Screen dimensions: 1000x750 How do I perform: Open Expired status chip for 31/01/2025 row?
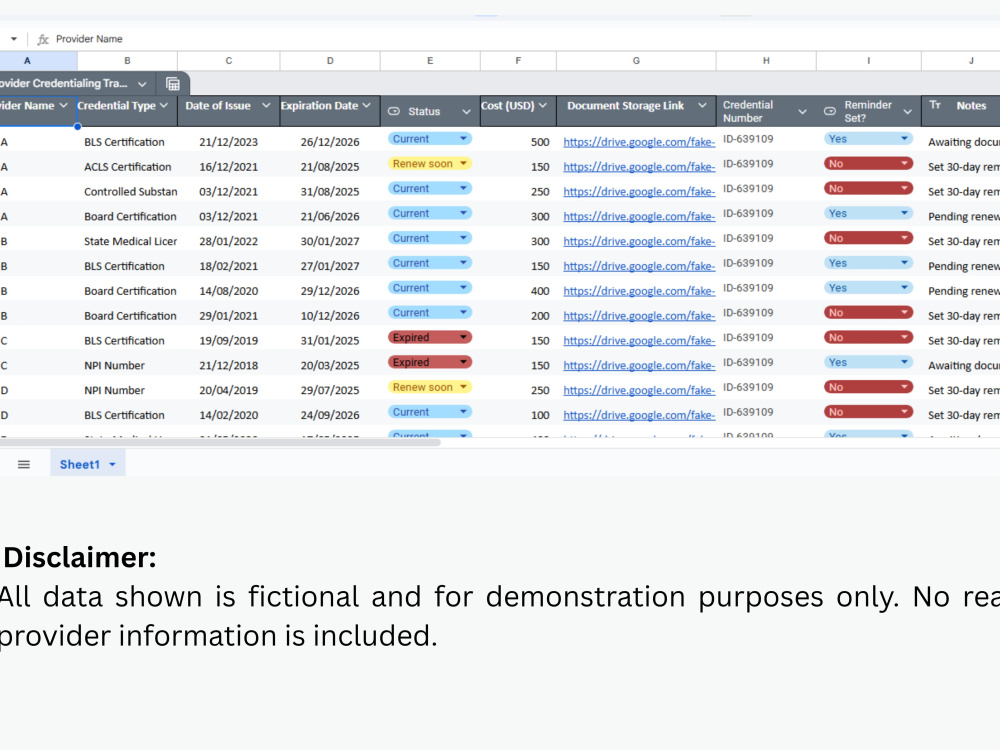[430, 337]
